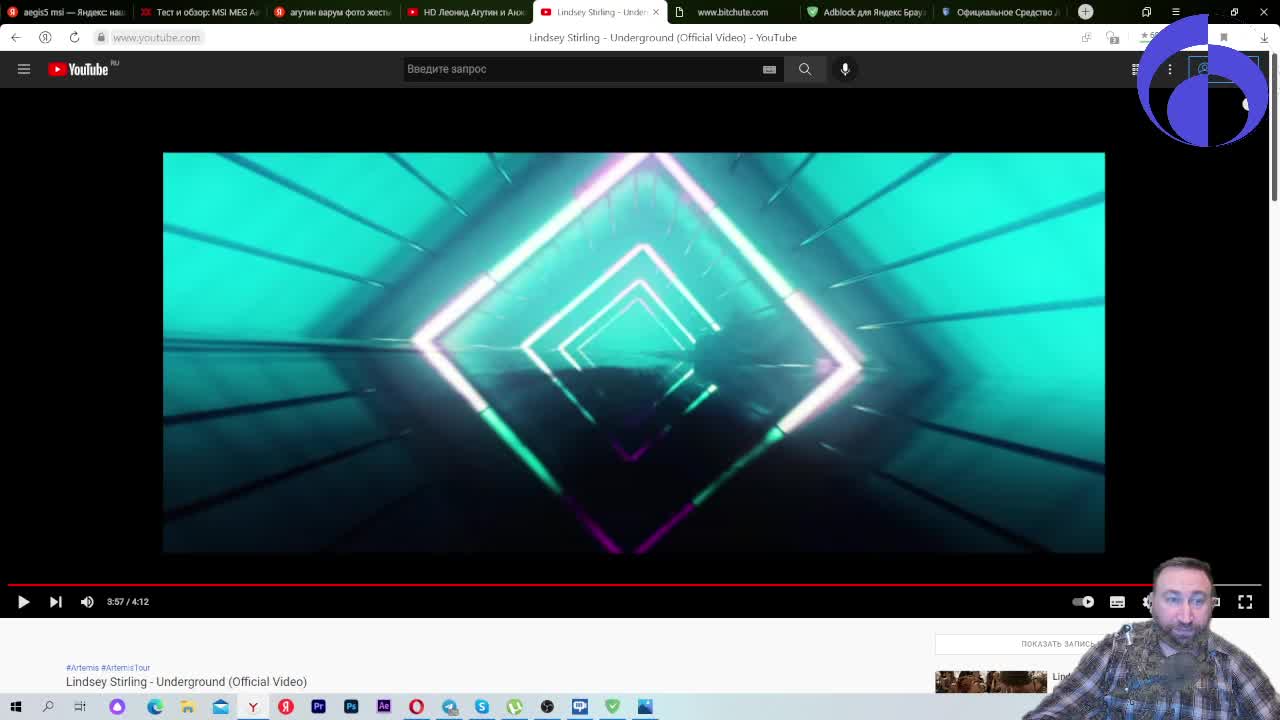The height and width of the screenshot is (720, 1280).
Task: Open the page vertical scrollbar
Action: pyautogui.click(x=1274, y=125)
